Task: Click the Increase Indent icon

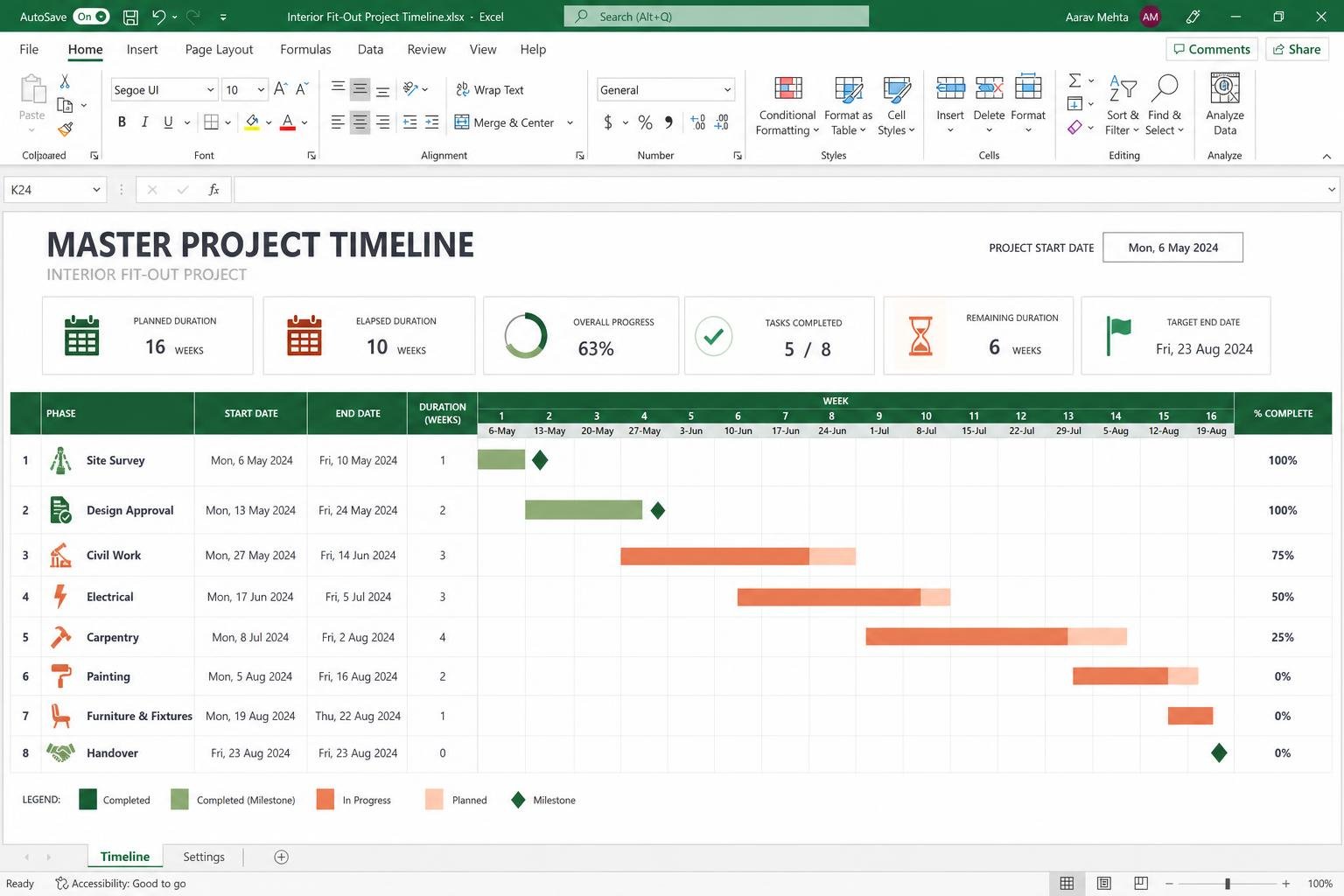Action: [432, 122]
